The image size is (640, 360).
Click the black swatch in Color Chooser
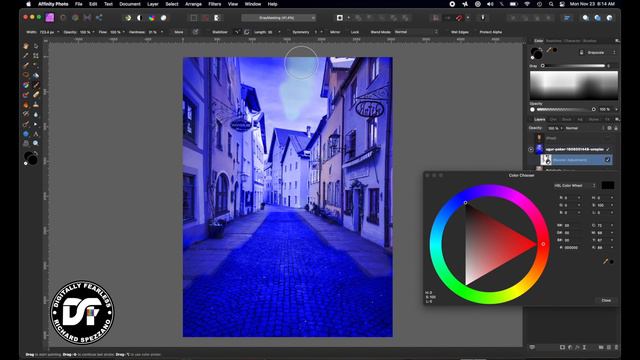click(x=608, y=185)
